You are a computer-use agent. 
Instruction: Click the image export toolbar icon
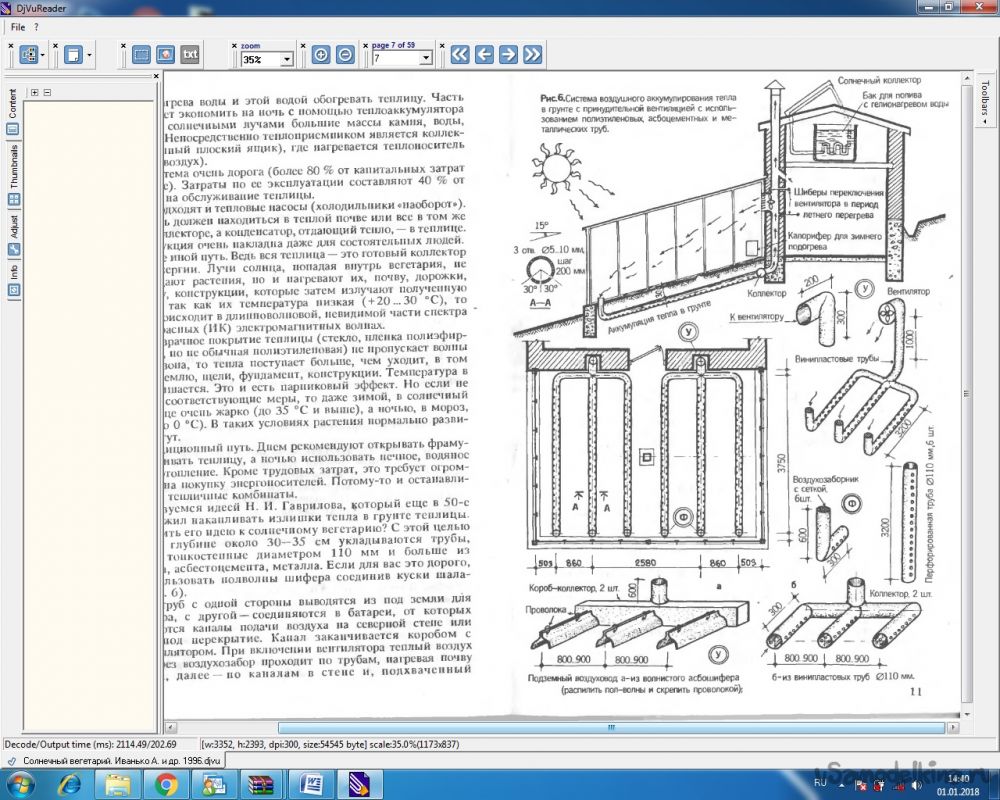pyautogui.click(x=165, y=55)
